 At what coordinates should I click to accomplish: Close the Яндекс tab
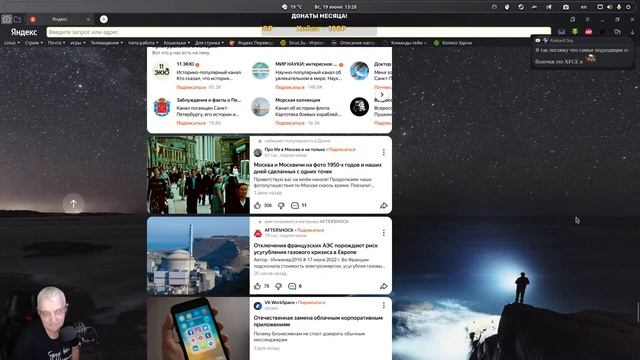(x=88, y=19)
